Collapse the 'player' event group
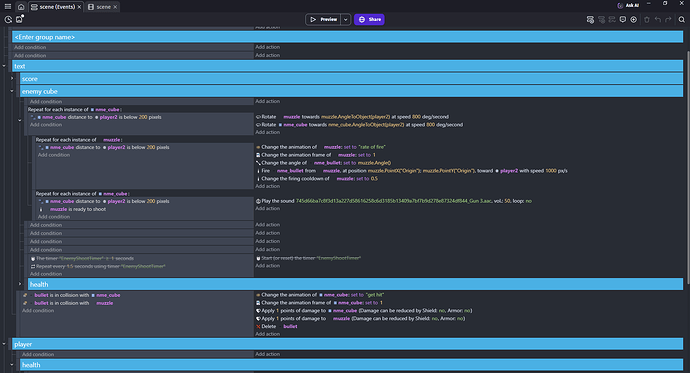 (4, 344)
